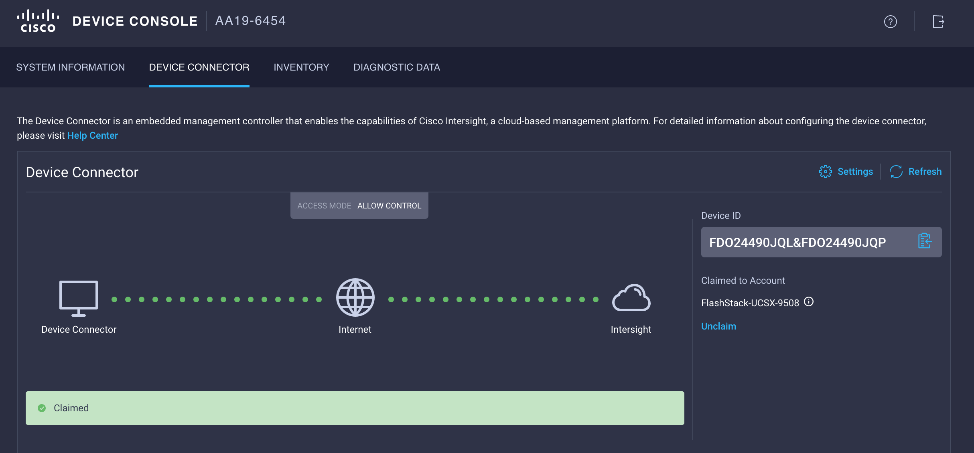Click the Unclaim link

pyautogui.click(x=719, y=326)
